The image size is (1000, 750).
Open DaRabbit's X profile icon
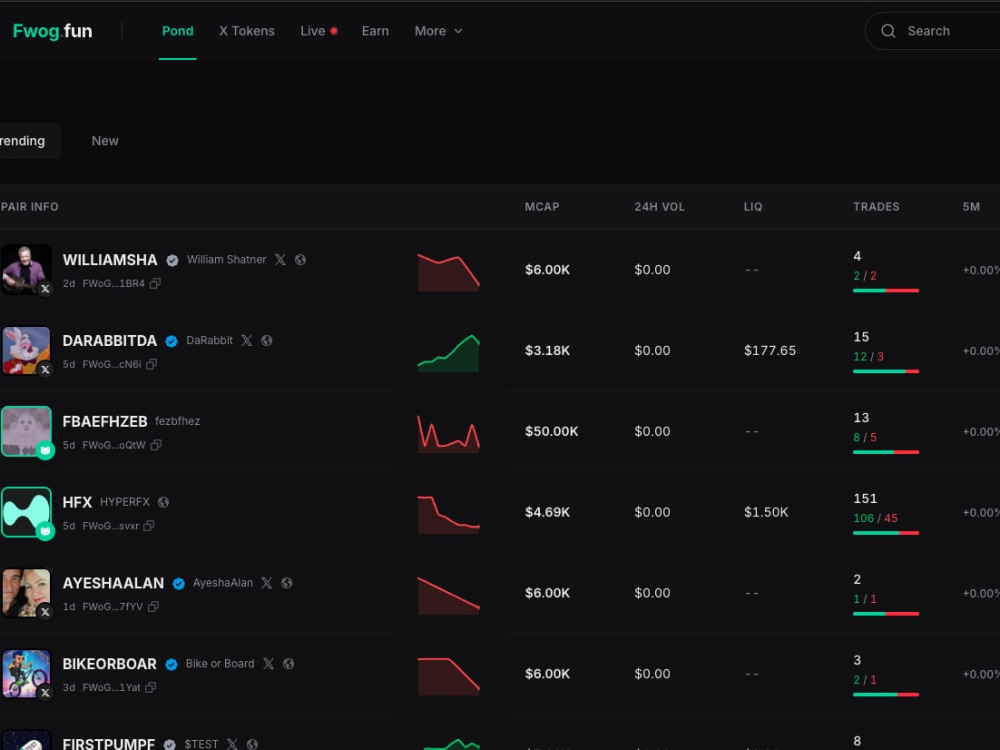click(246, 341)
